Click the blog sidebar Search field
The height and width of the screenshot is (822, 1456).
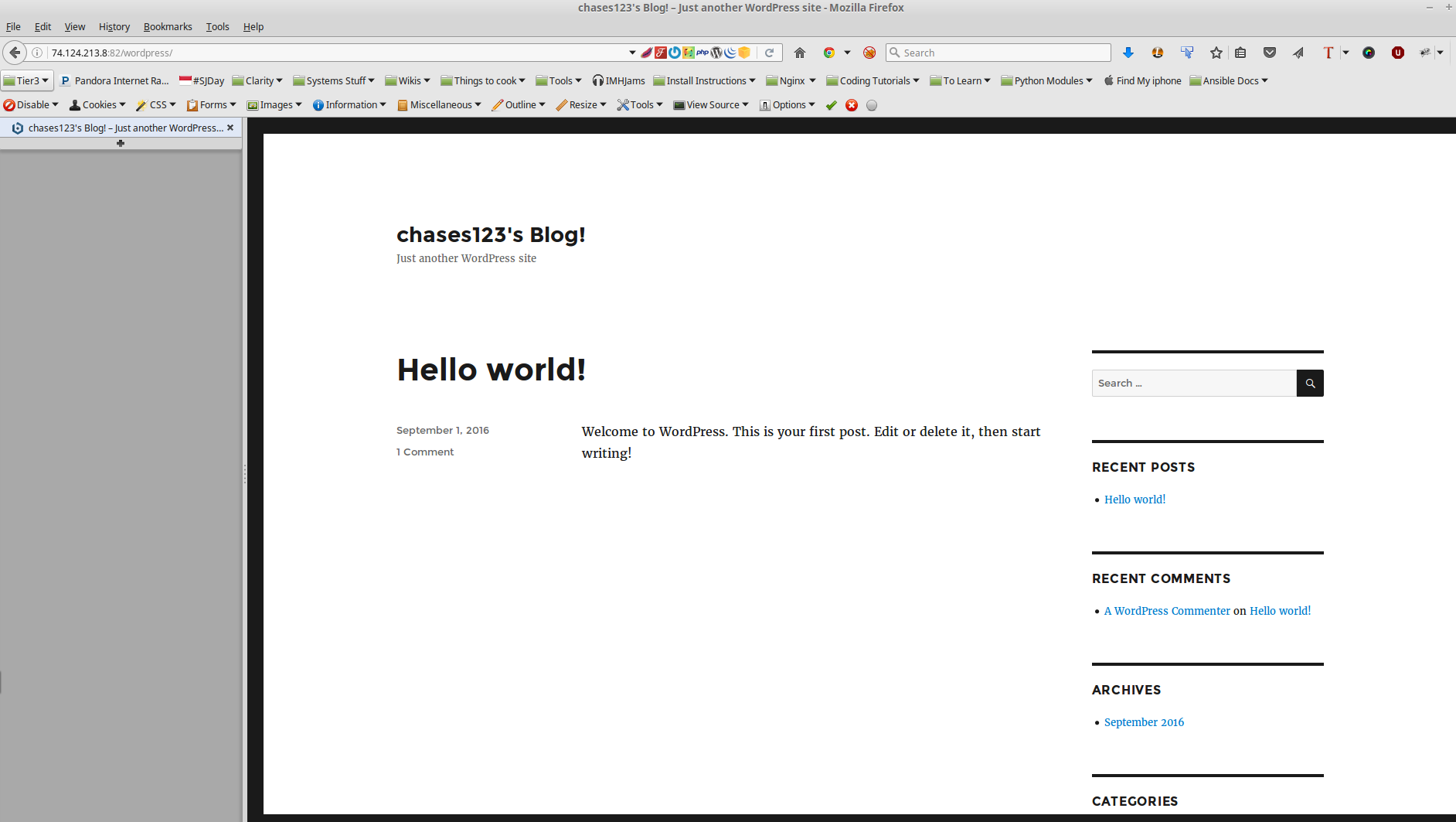tap(1193, 383)
